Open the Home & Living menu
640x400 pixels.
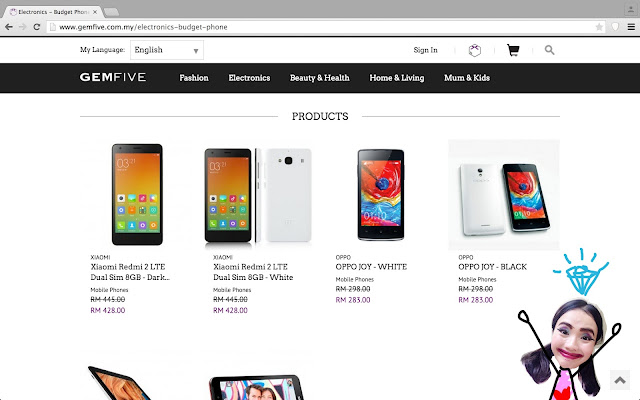[396, 78]
